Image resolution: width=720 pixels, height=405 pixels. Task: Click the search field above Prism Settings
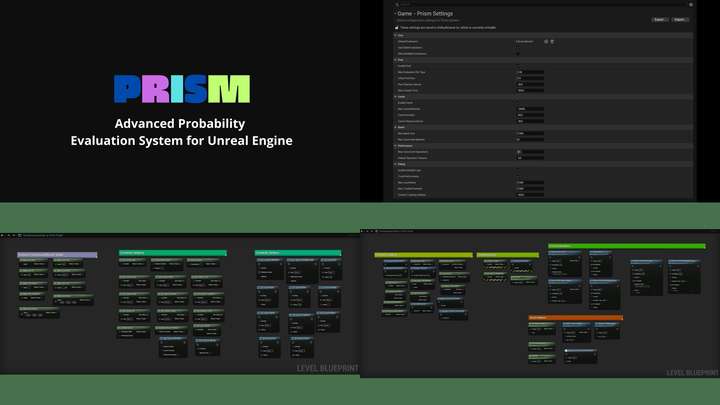540,5
